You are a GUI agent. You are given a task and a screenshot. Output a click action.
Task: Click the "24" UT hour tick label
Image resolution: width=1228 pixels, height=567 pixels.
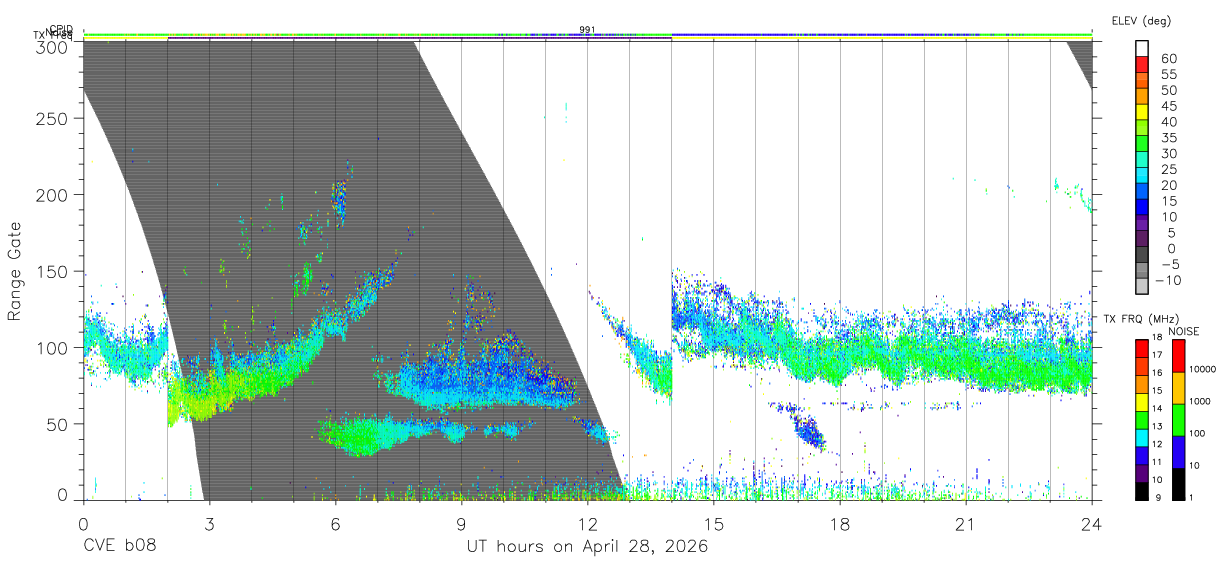tap(1091, 524)
